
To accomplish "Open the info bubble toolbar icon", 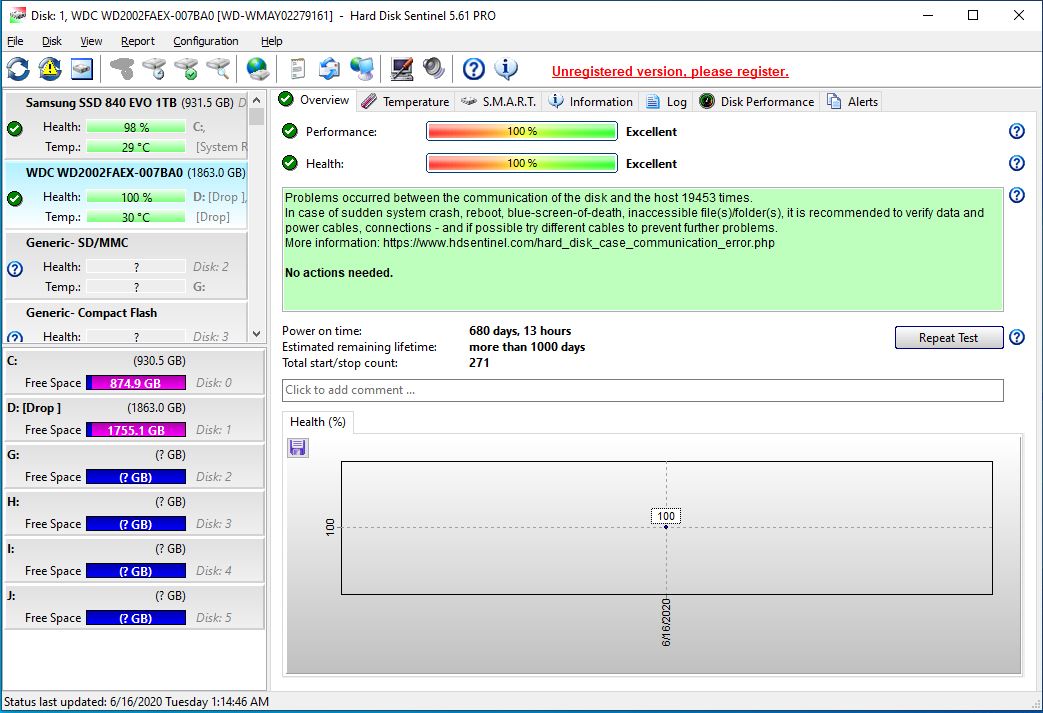I will tap(506, 69).
